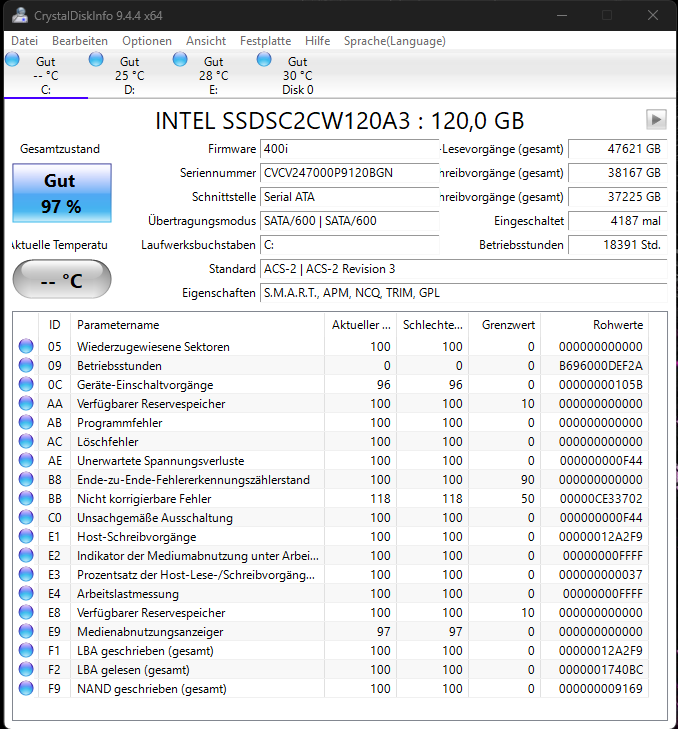
Task: Click raw value 000000009169
Action: click(x=601, y=689)
